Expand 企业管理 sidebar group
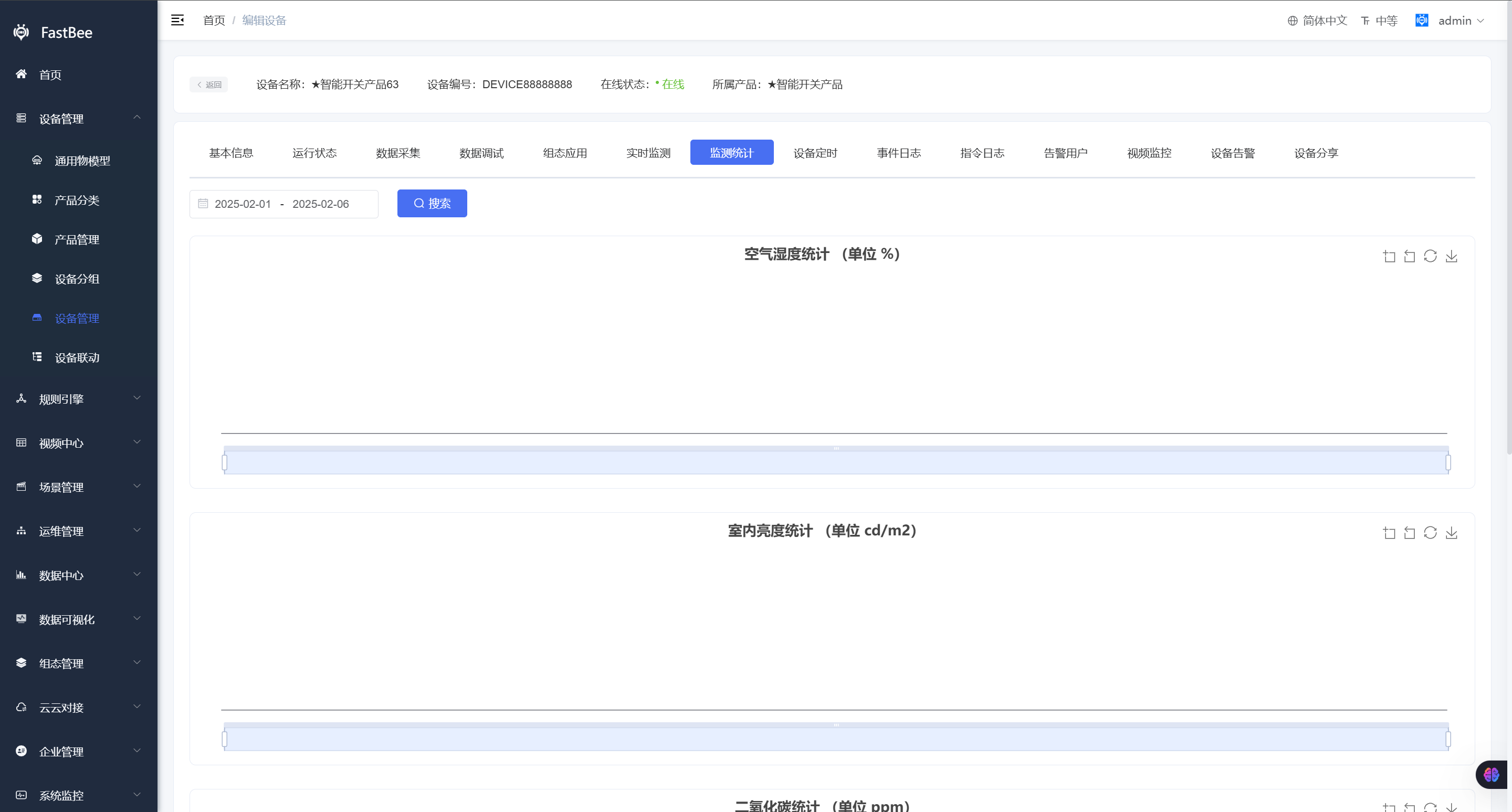Image resolution: width=1512 pixels, height=812 pixels. [x=79, y=751]
